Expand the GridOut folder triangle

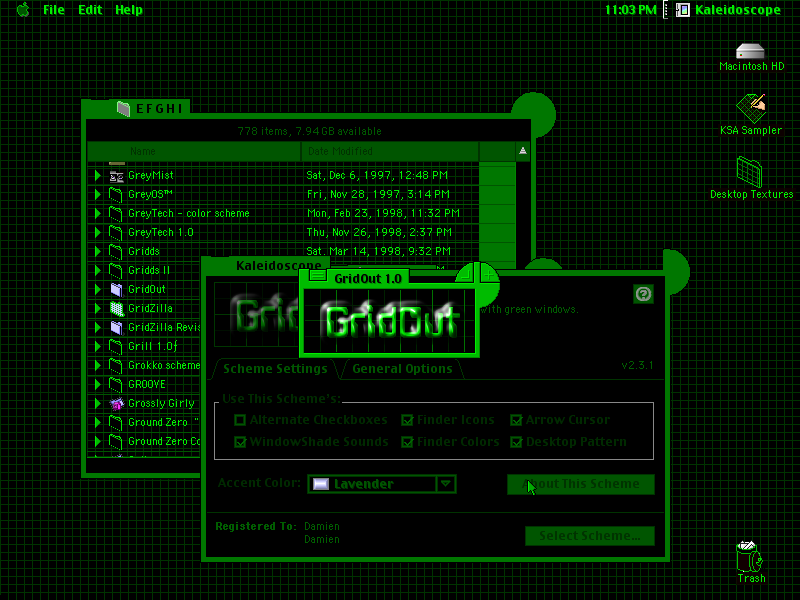point(97,289)
